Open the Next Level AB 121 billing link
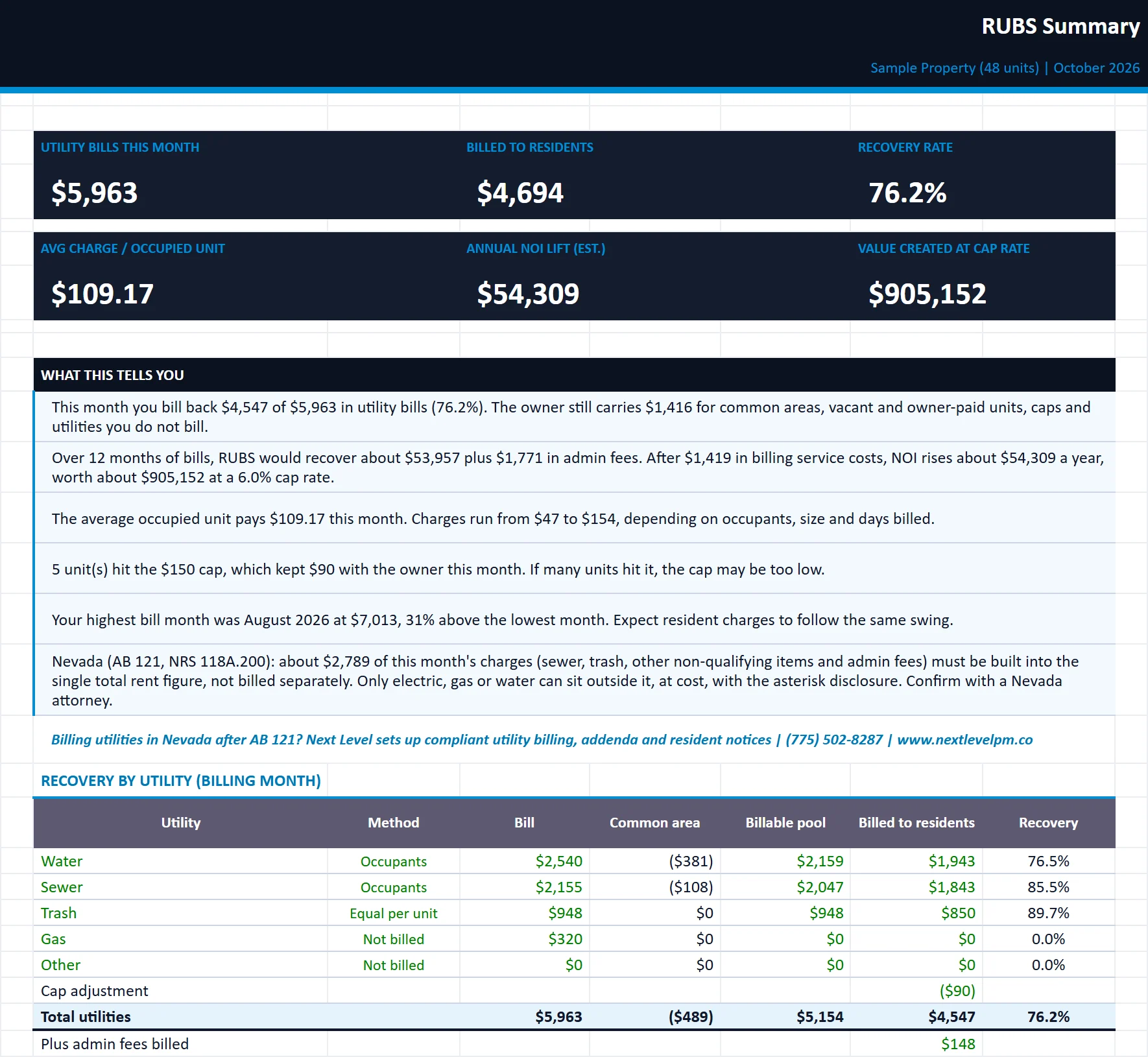1148x1057 pixels. pos(542,740)
